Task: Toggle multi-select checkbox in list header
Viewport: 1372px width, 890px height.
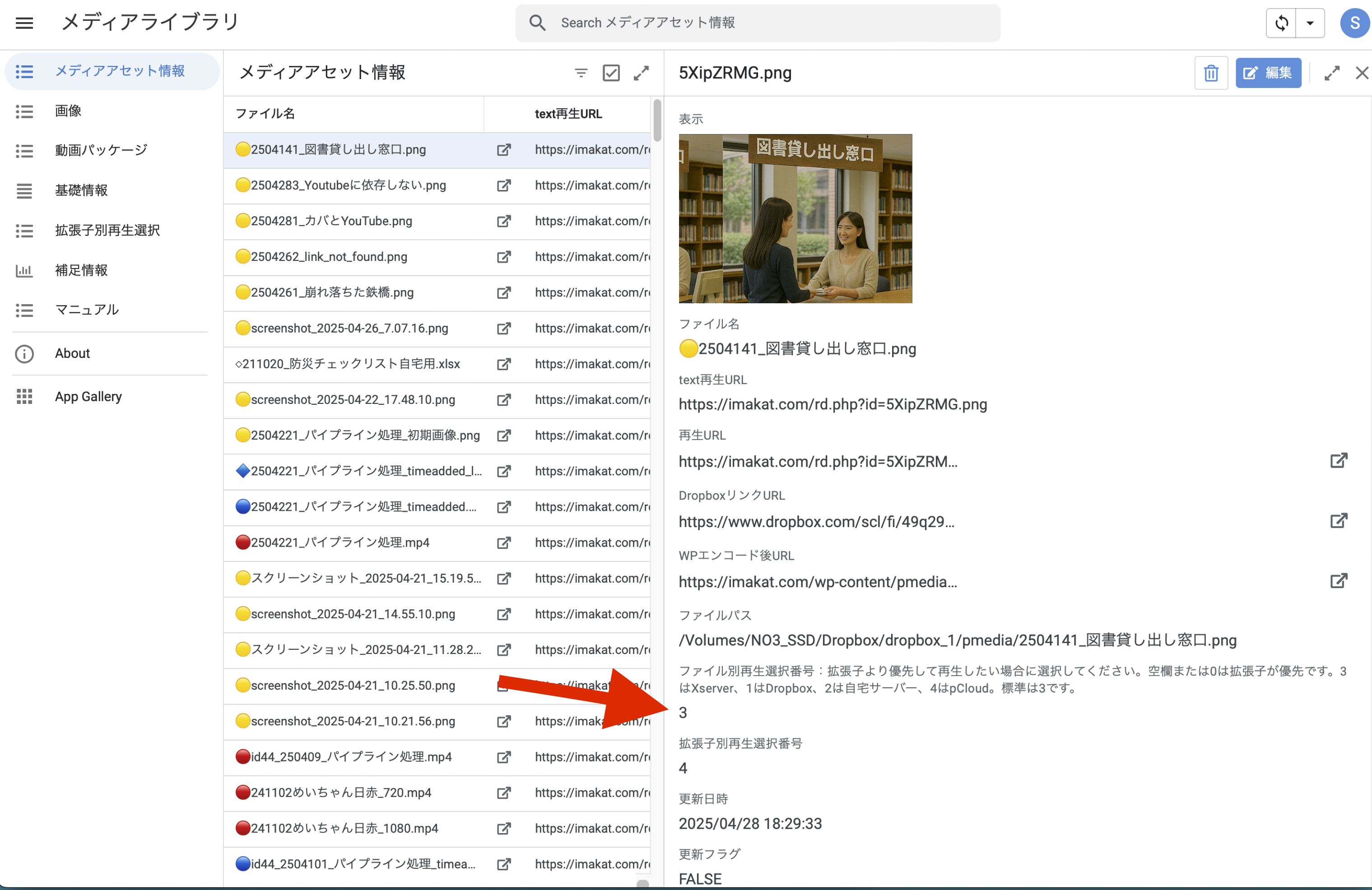Action: click(x=611, y=73)
